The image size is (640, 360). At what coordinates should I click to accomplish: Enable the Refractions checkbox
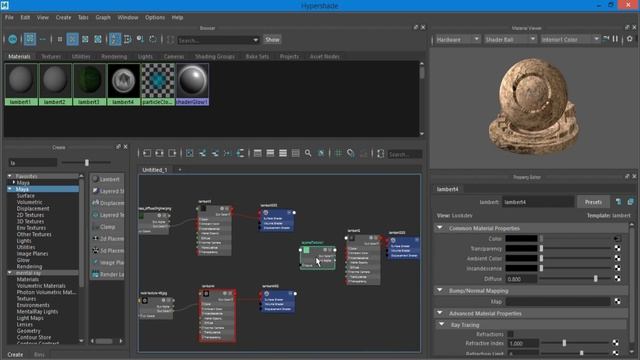tap(510, 334)
